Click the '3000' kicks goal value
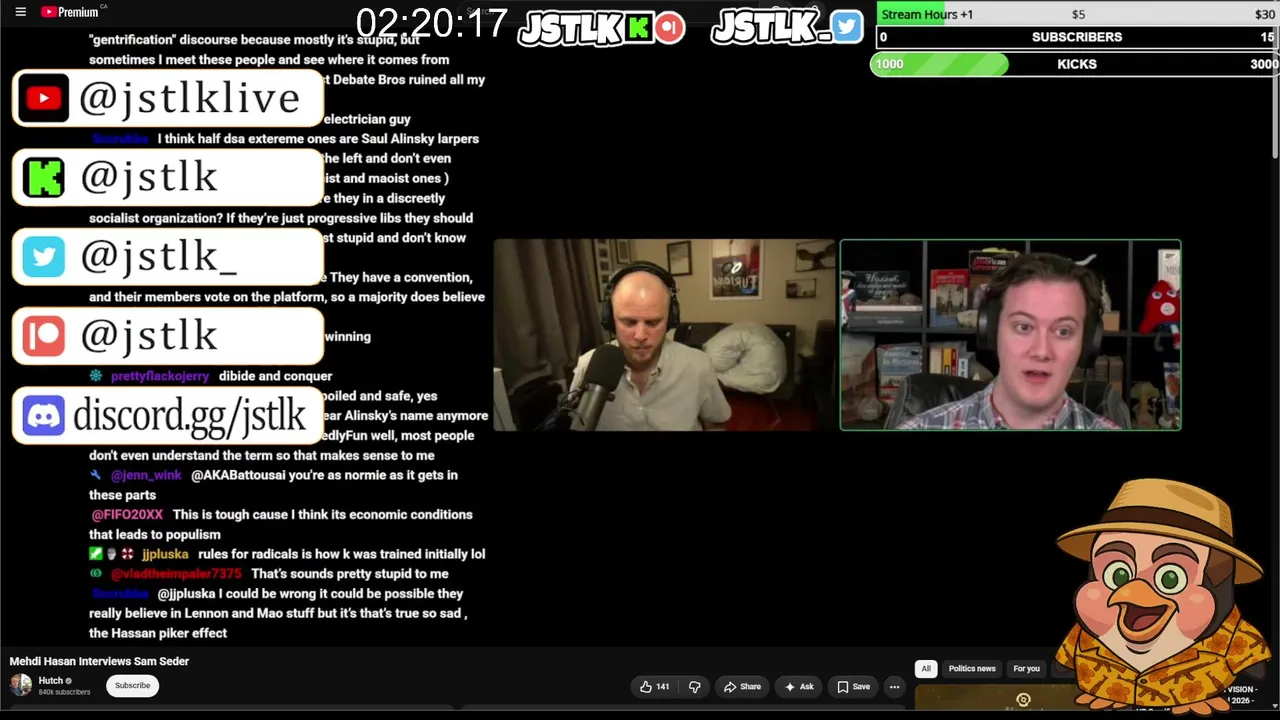Image resolution: width=1280 pixels, height=720 pixels. (x=1264, y=64)
